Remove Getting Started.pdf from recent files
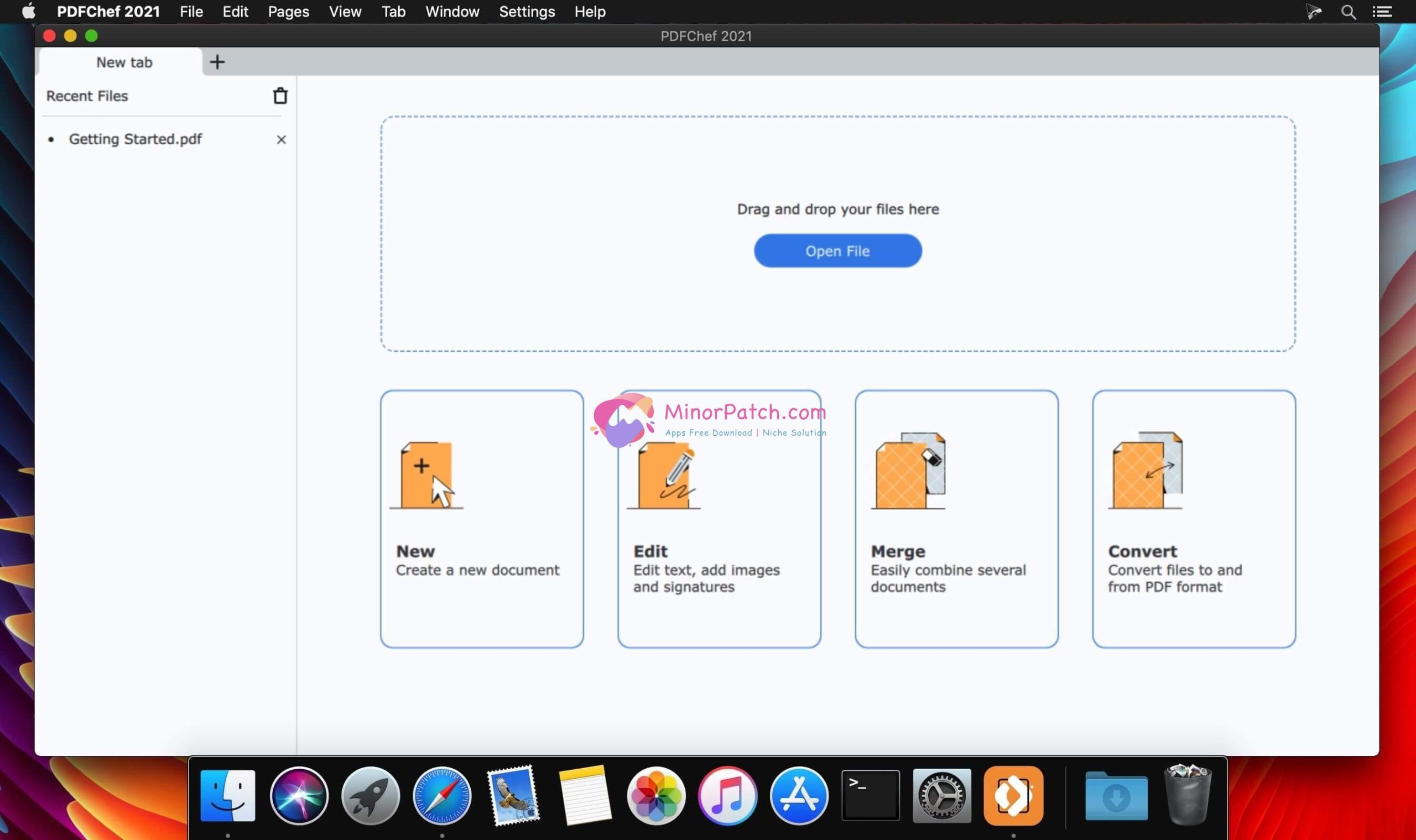The image size is (1416, 840). tap(282, 139)
